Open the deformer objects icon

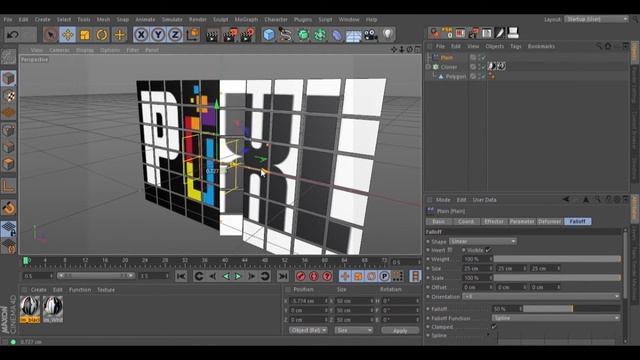(336, 35)
